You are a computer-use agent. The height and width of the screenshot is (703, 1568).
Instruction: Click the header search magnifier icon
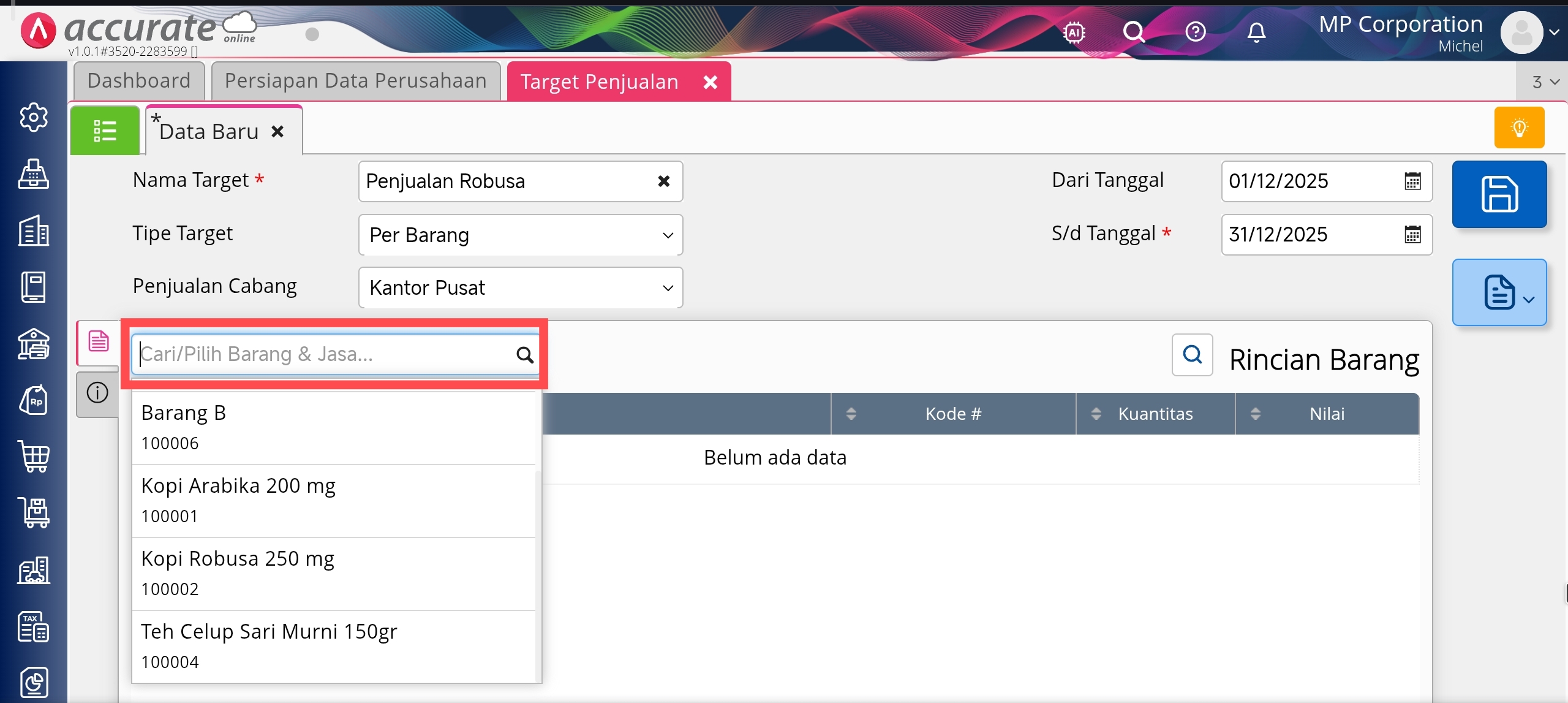click(x=1134, y=32)
